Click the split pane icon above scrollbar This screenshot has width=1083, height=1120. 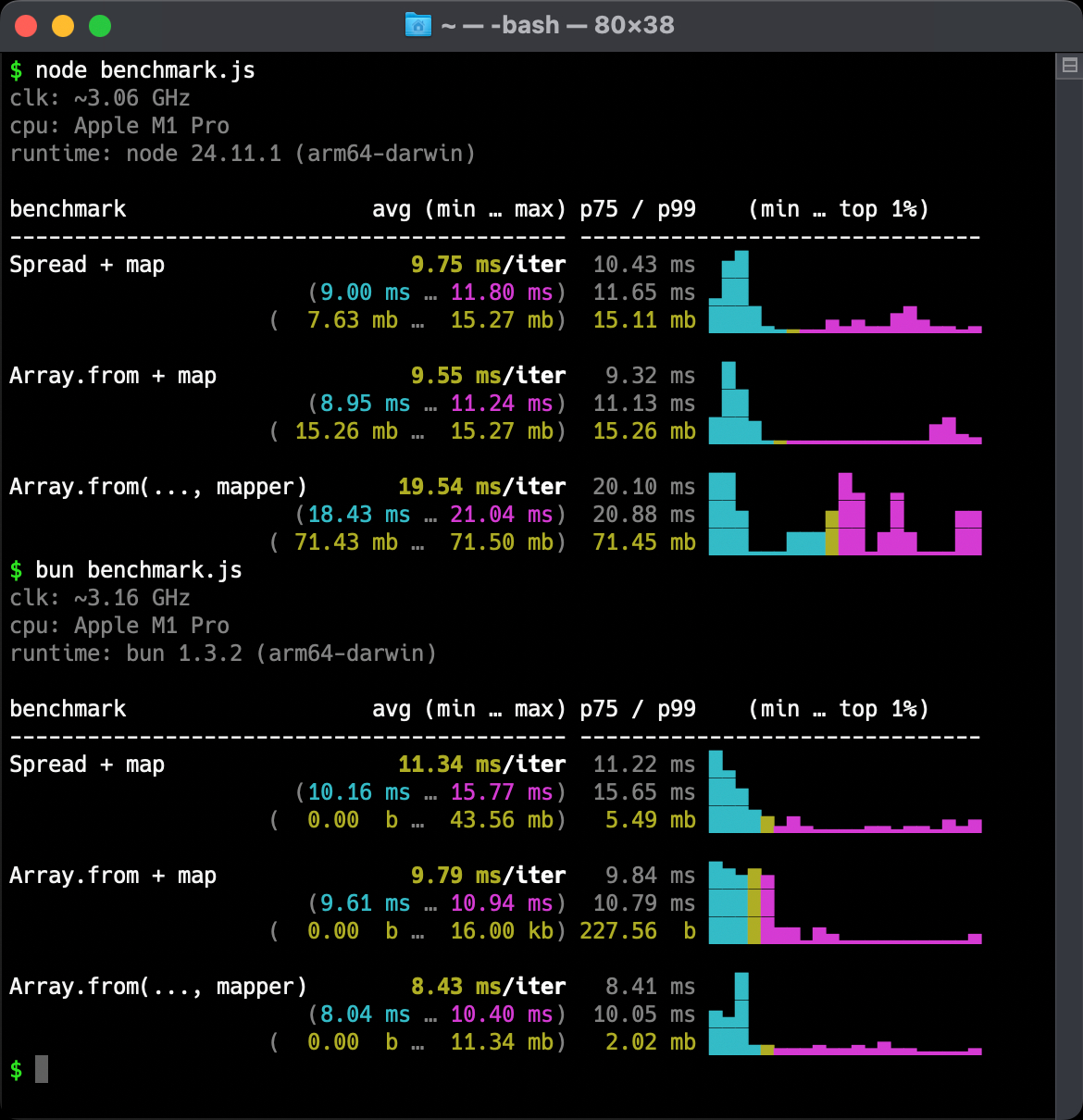click(1069, 66)
